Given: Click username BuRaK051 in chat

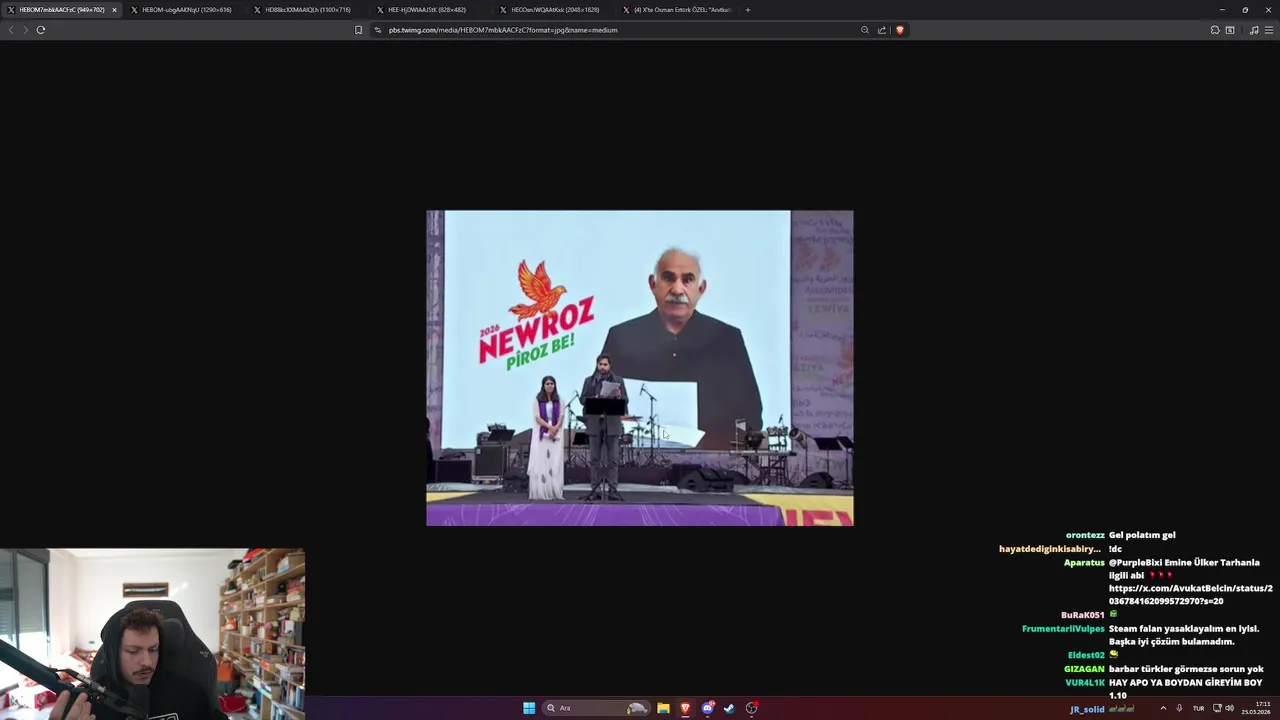Looking at the screenshot, I should (x=1083, y=615).
